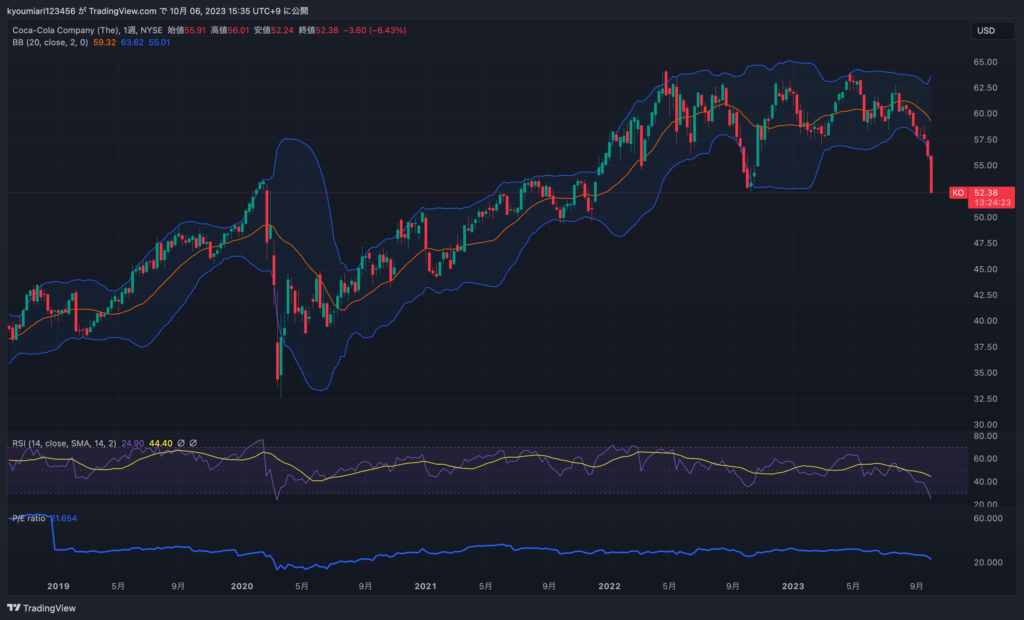Screen dimensions: 1024x620
Task: Select the RSI (14, close, SMA, 14, 2) label
Action: click(64, 443)
